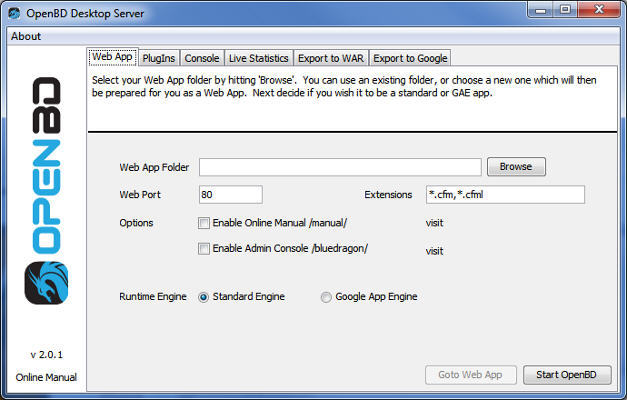Viewport: 627px width, 400px height.
Task: Tick Enable Admin Console /bluedragon/ checkbox
Action: 205,249
